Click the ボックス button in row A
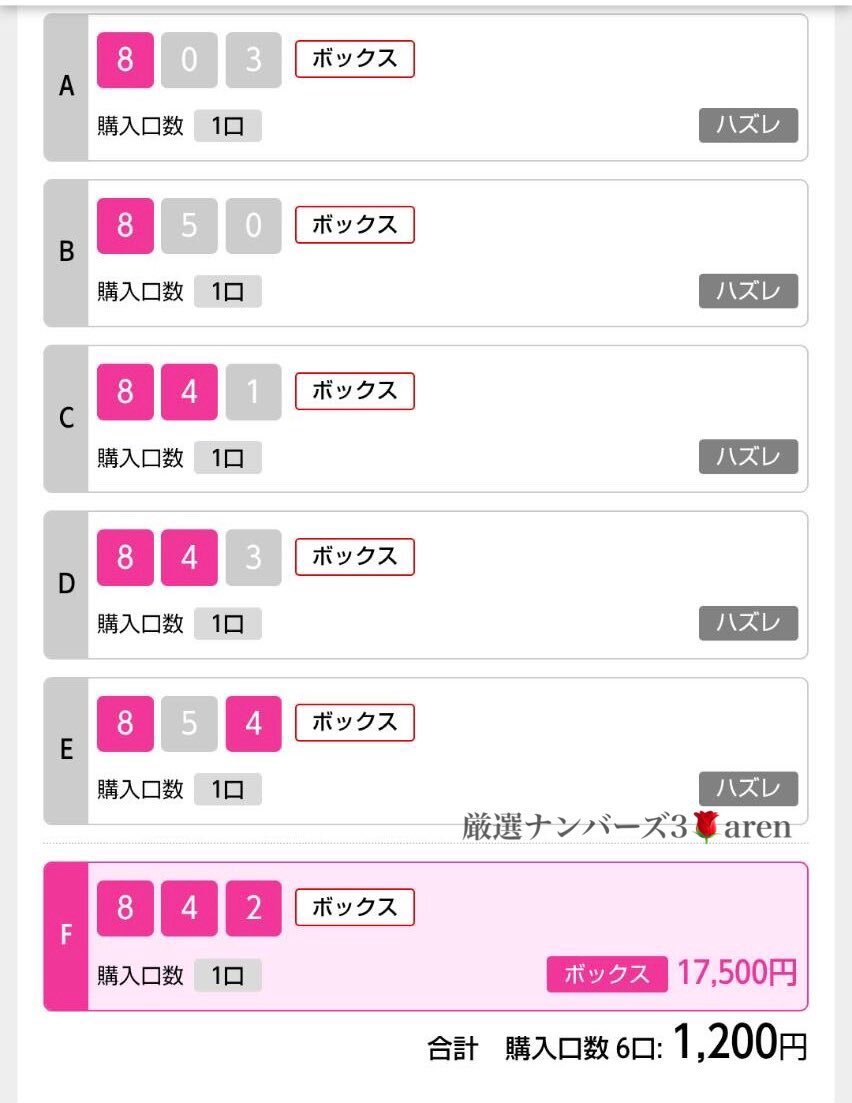 pos(355,59)
